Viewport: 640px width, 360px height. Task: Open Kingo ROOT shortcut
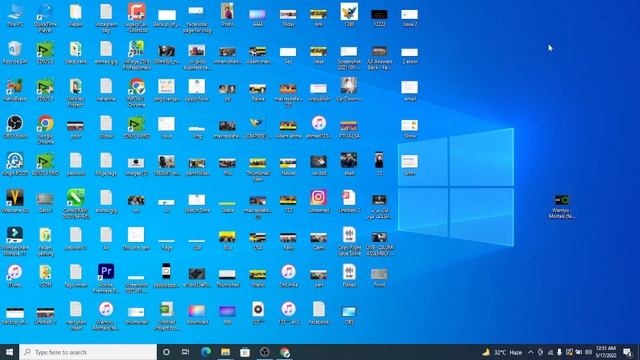click(x=15, y=164)
